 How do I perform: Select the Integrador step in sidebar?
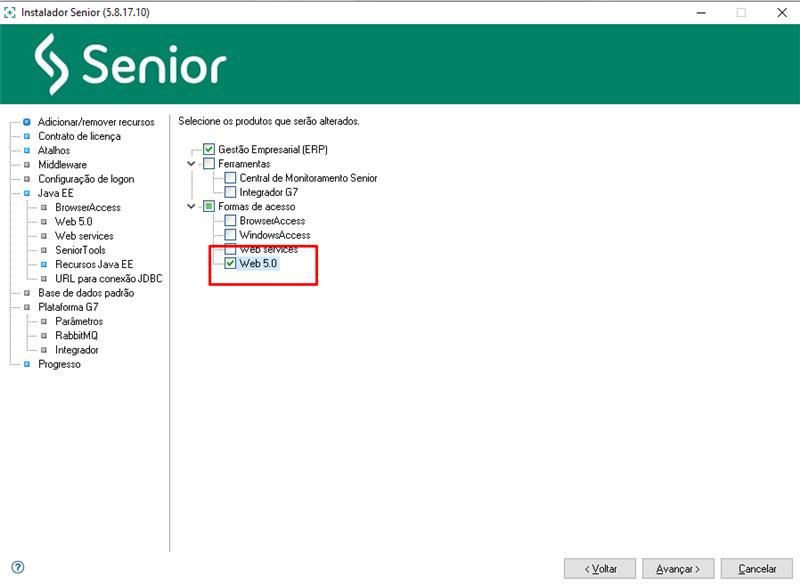77,350
